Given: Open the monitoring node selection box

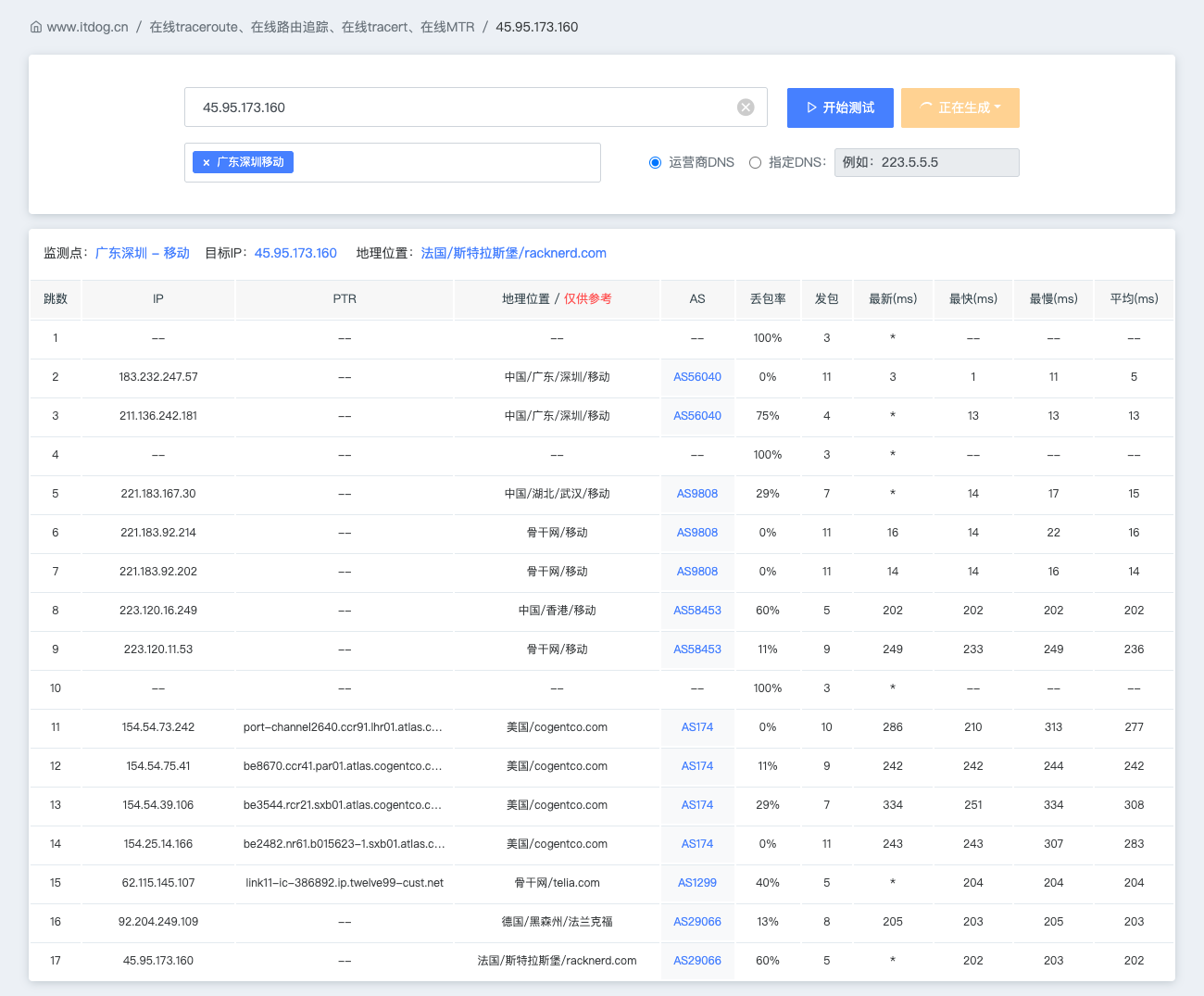Looking at the screenshot, I should 393,162.
